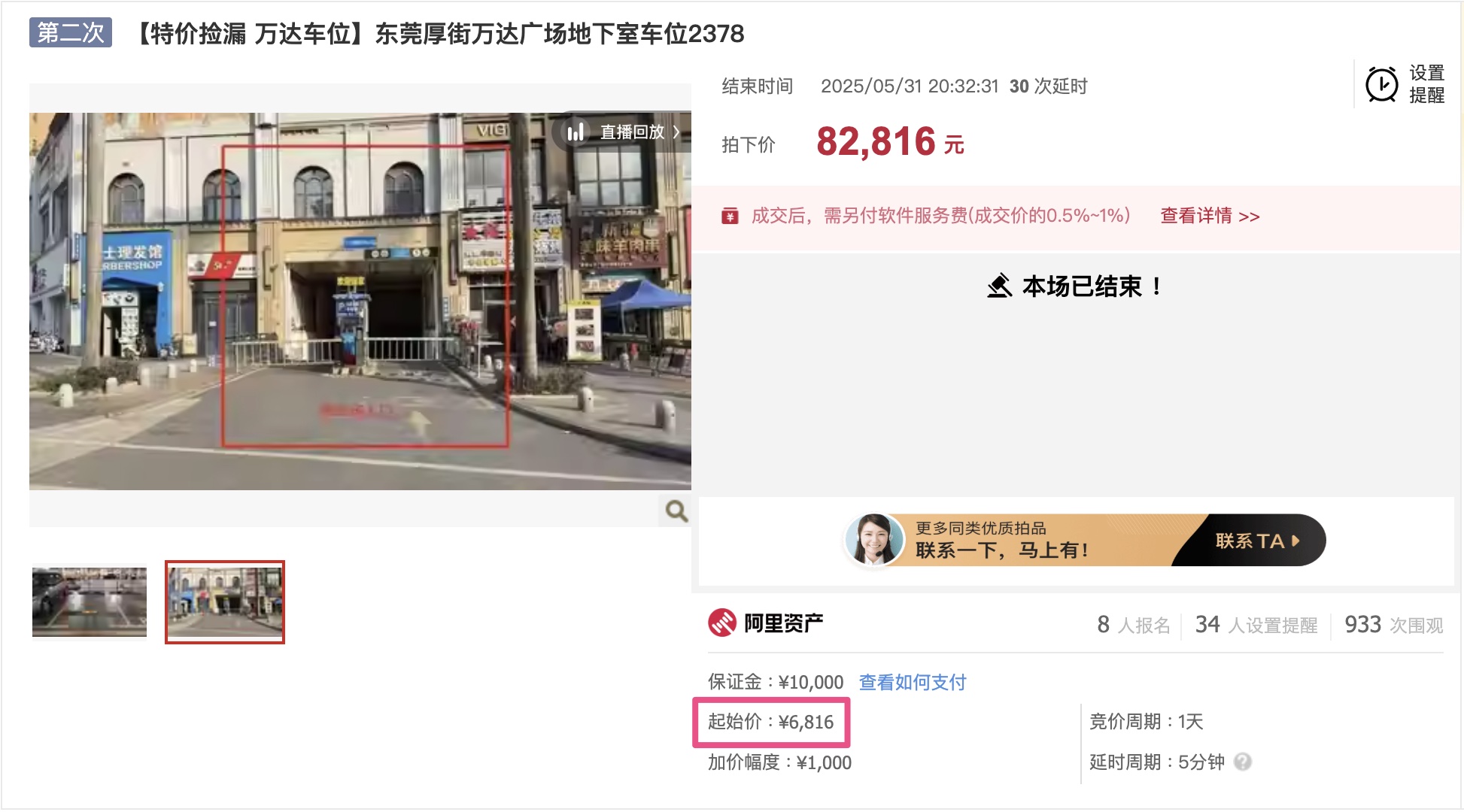Click the help question mark next to 延时周期

[1243, 762]
